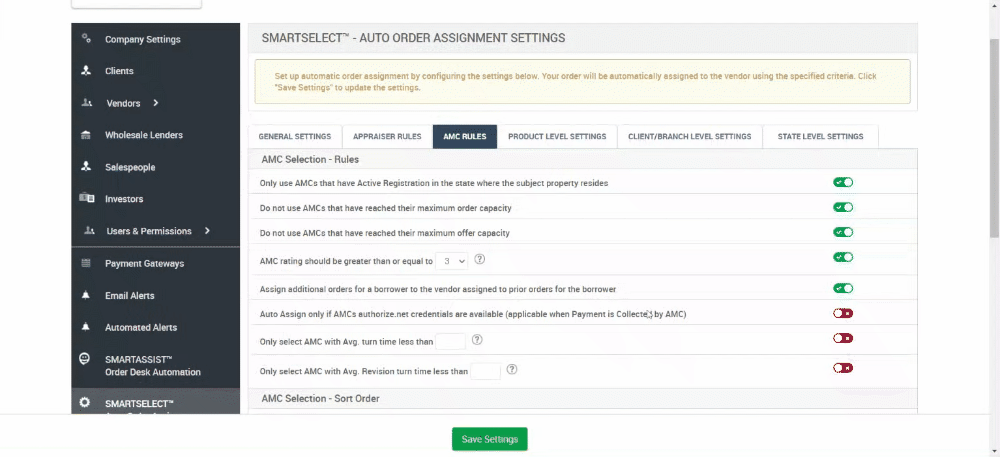This screenshot has width=1000, height=457.
Task: Click the Payment Gateways icon
Action: click(x=85, y=263)
